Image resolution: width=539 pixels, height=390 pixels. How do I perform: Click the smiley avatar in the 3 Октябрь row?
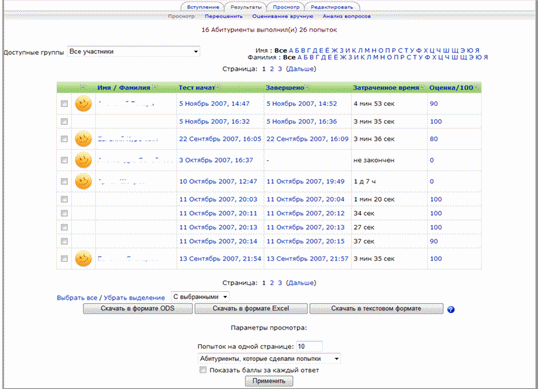pos(83,160)
